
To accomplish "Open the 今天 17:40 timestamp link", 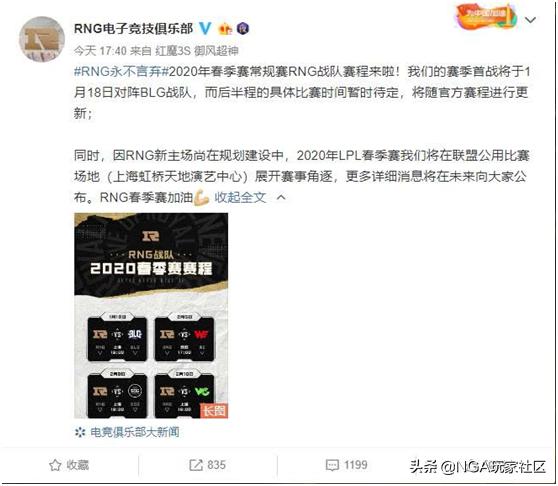I will pyautogui.click(x=100, y=51).
